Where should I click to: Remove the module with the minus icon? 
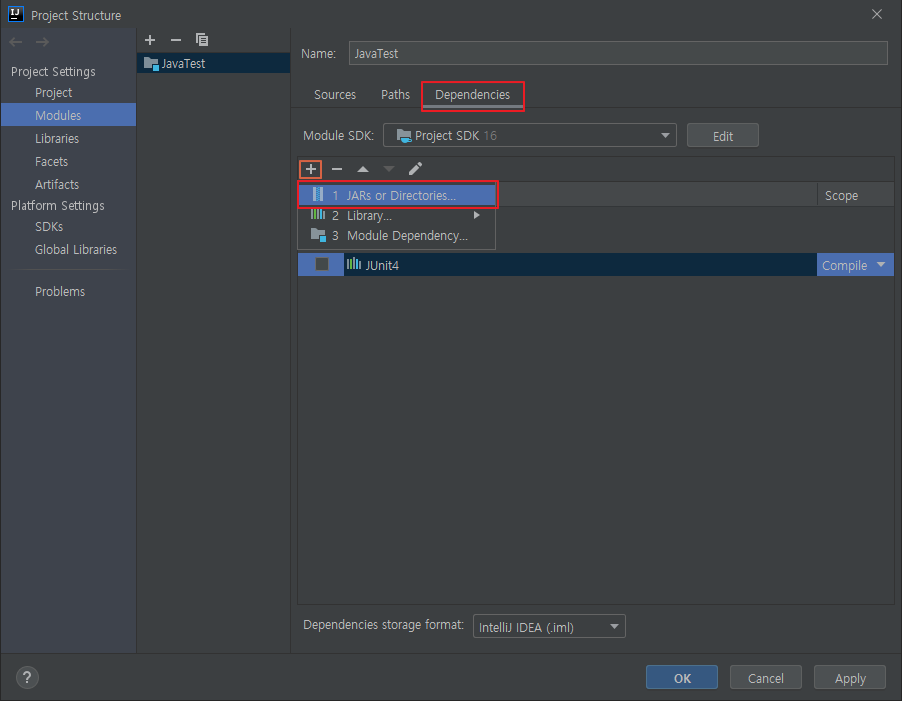(x=176, y=40)
